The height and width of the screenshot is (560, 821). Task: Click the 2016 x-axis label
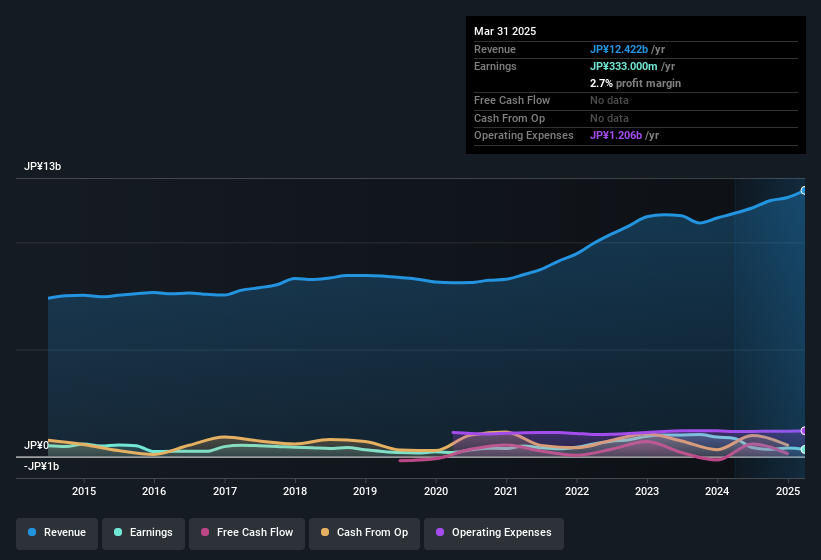(154, 491)
